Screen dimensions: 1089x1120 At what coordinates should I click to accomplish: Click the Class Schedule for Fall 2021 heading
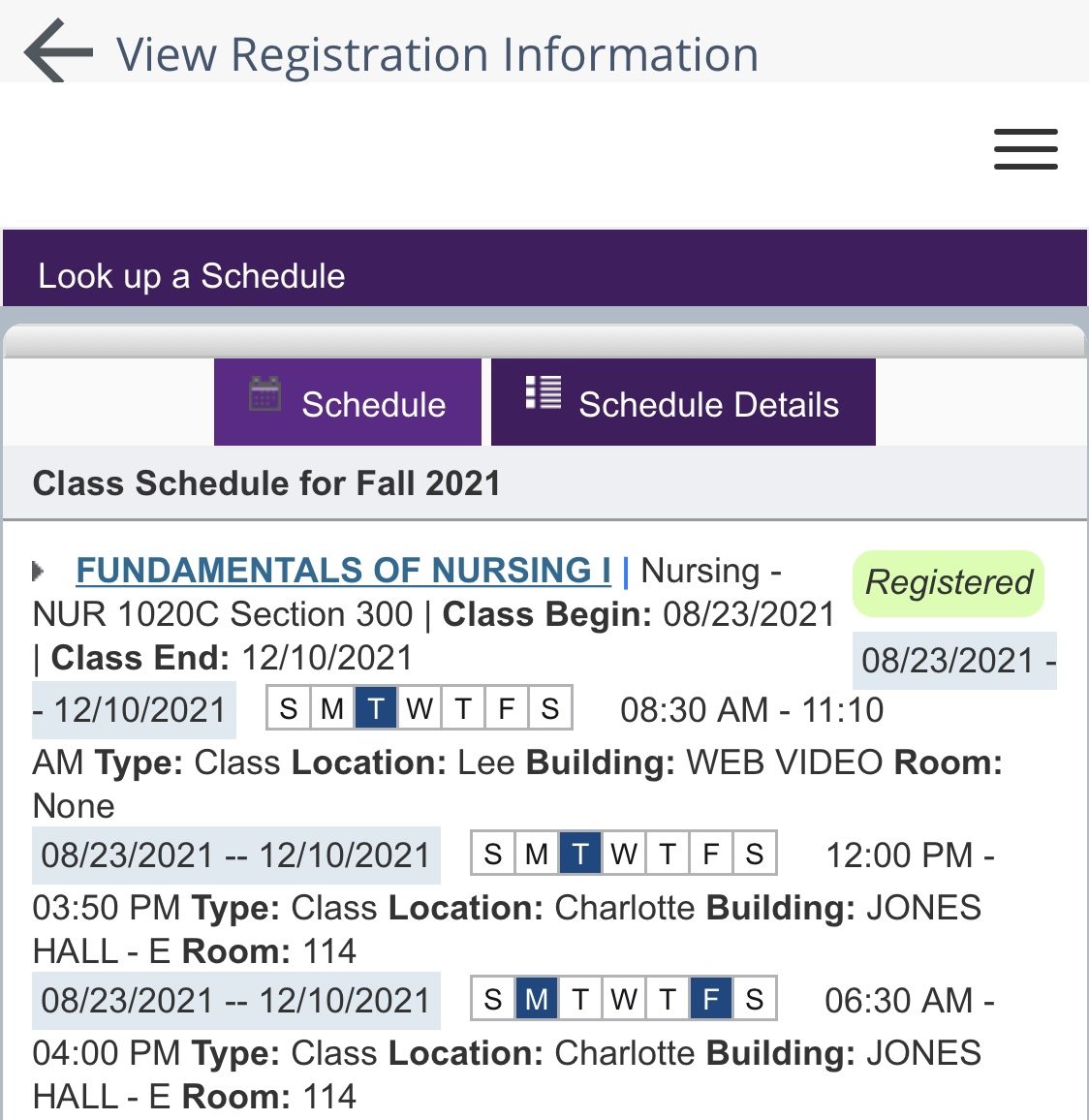[266, 482]
